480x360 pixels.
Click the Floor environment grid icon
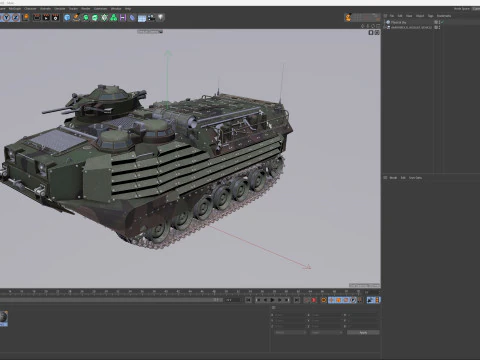[x=142, y=18]
